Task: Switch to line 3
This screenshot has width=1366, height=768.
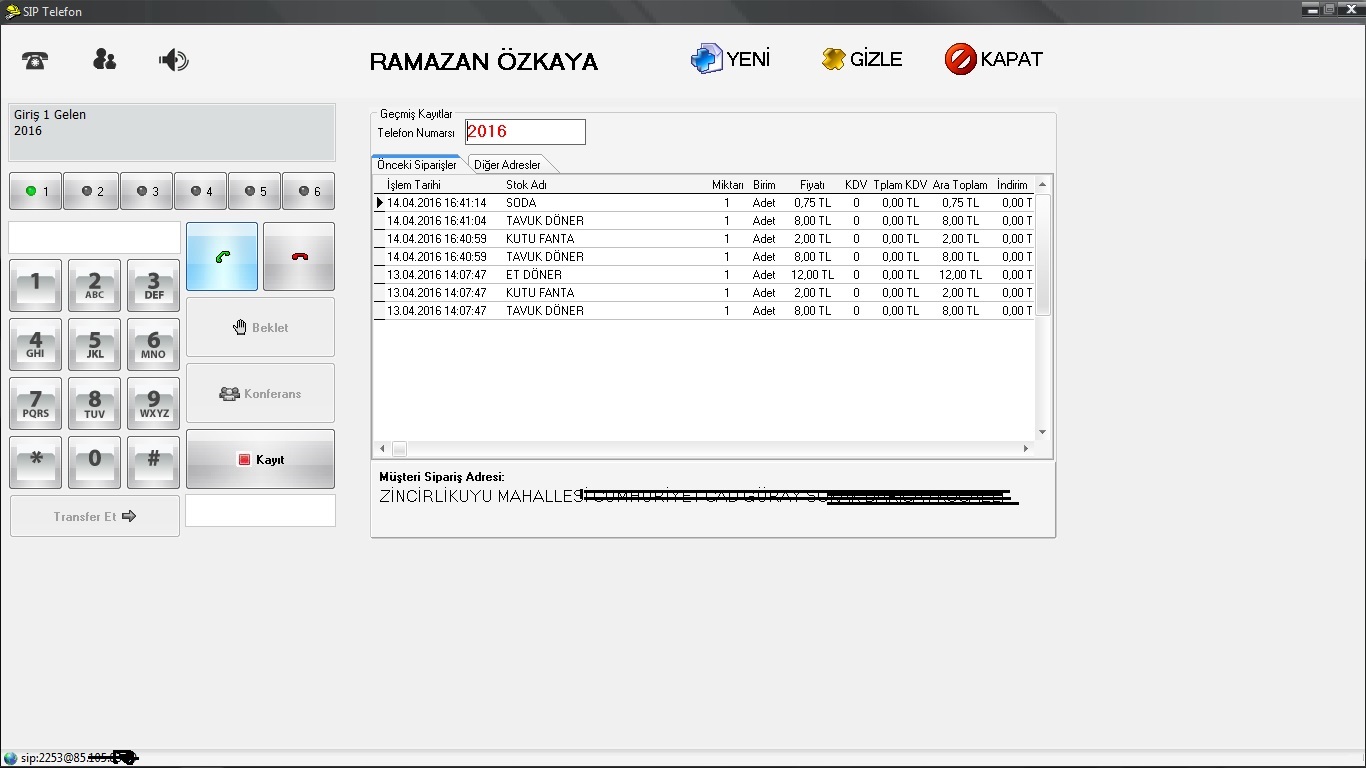Action: [146, 191]
